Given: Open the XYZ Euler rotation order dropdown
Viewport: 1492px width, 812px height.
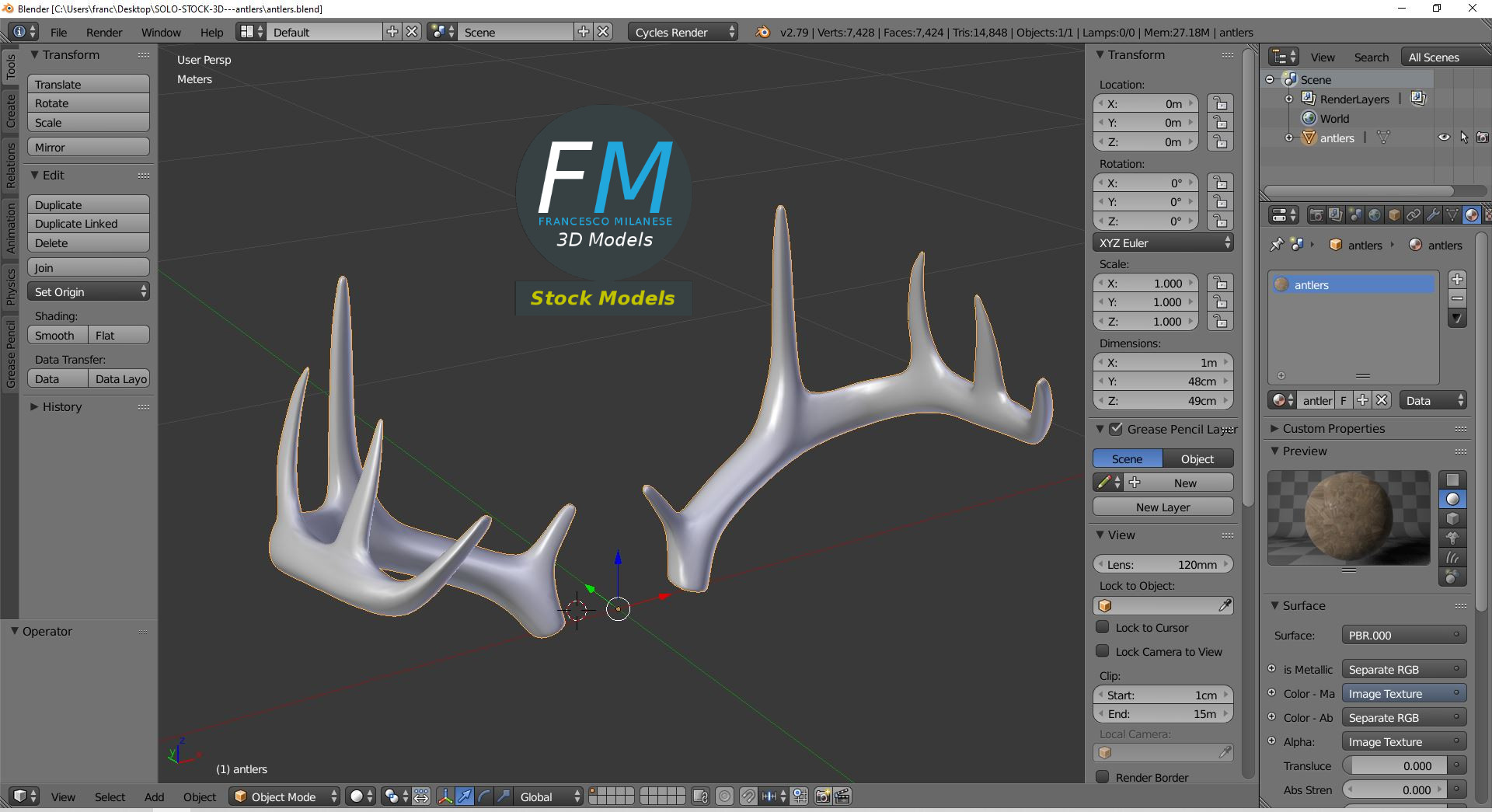Looking at the screenshot, I should click(1163, 242).
